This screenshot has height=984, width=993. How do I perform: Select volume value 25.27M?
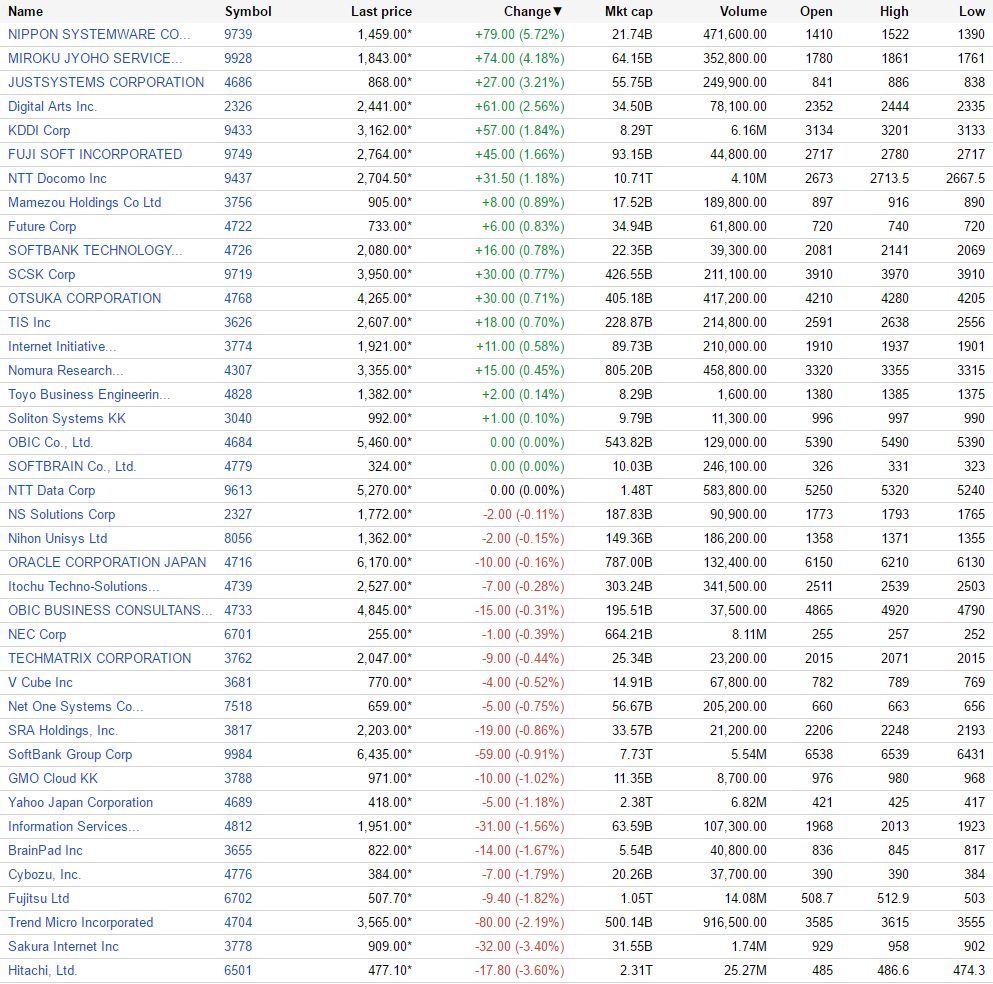click(x=745, y=971)
